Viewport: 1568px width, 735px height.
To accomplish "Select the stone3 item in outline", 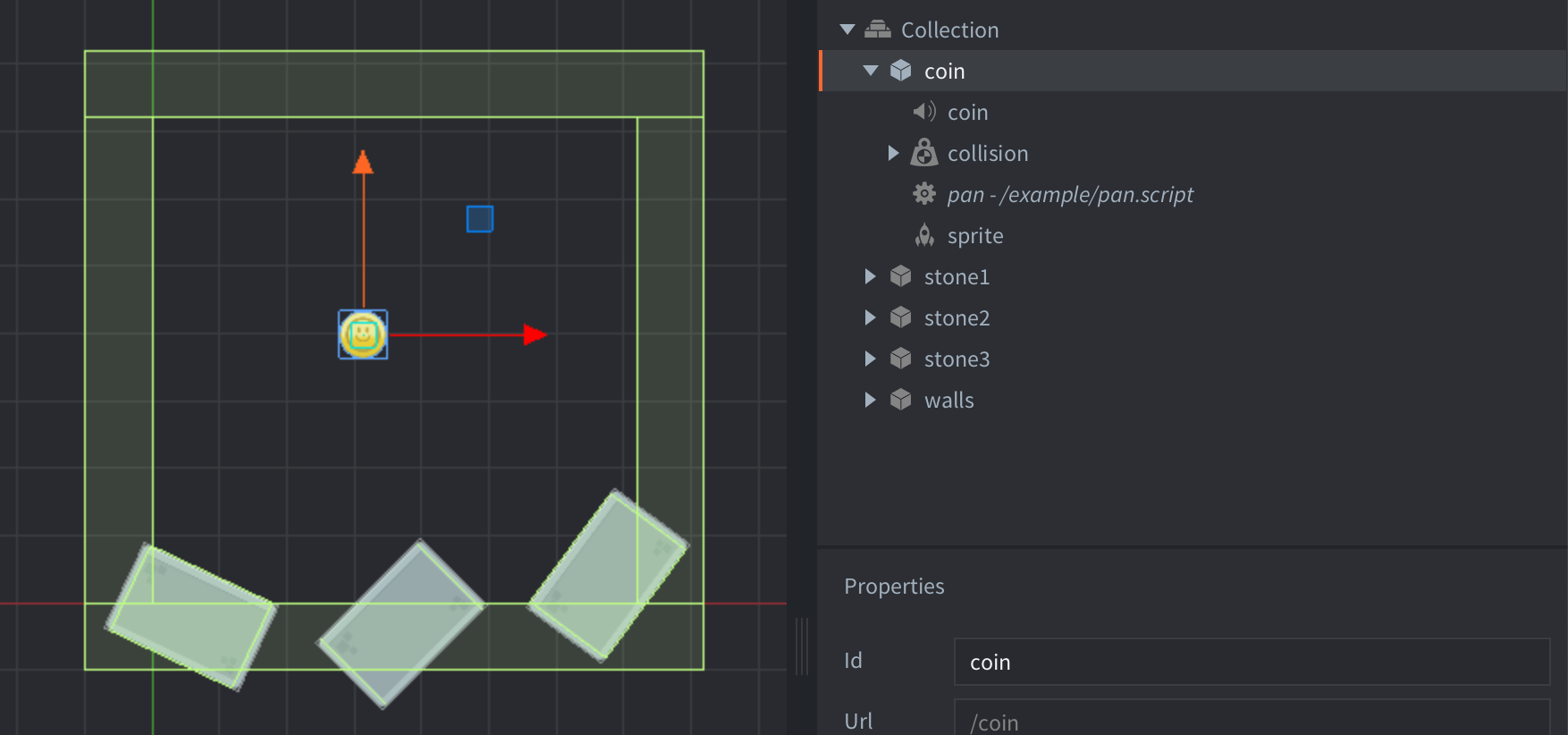I will [x=957, y=359].
